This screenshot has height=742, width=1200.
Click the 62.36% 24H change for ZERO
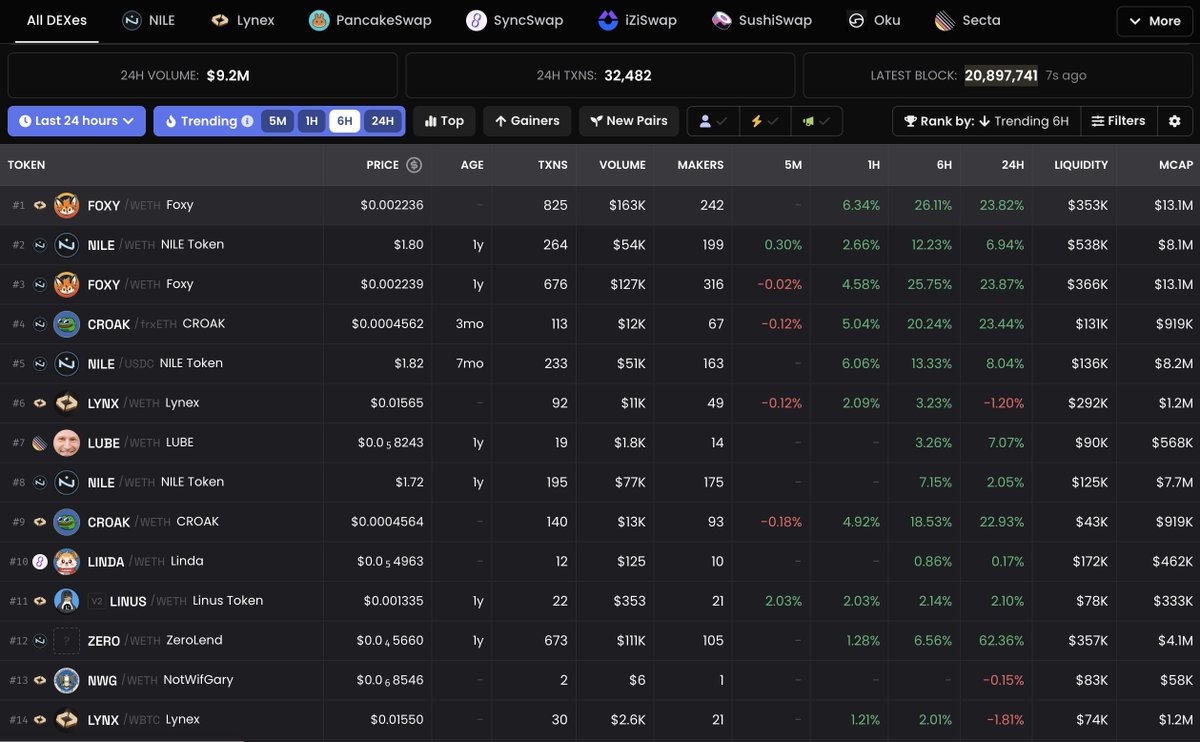tap(999, 641)
